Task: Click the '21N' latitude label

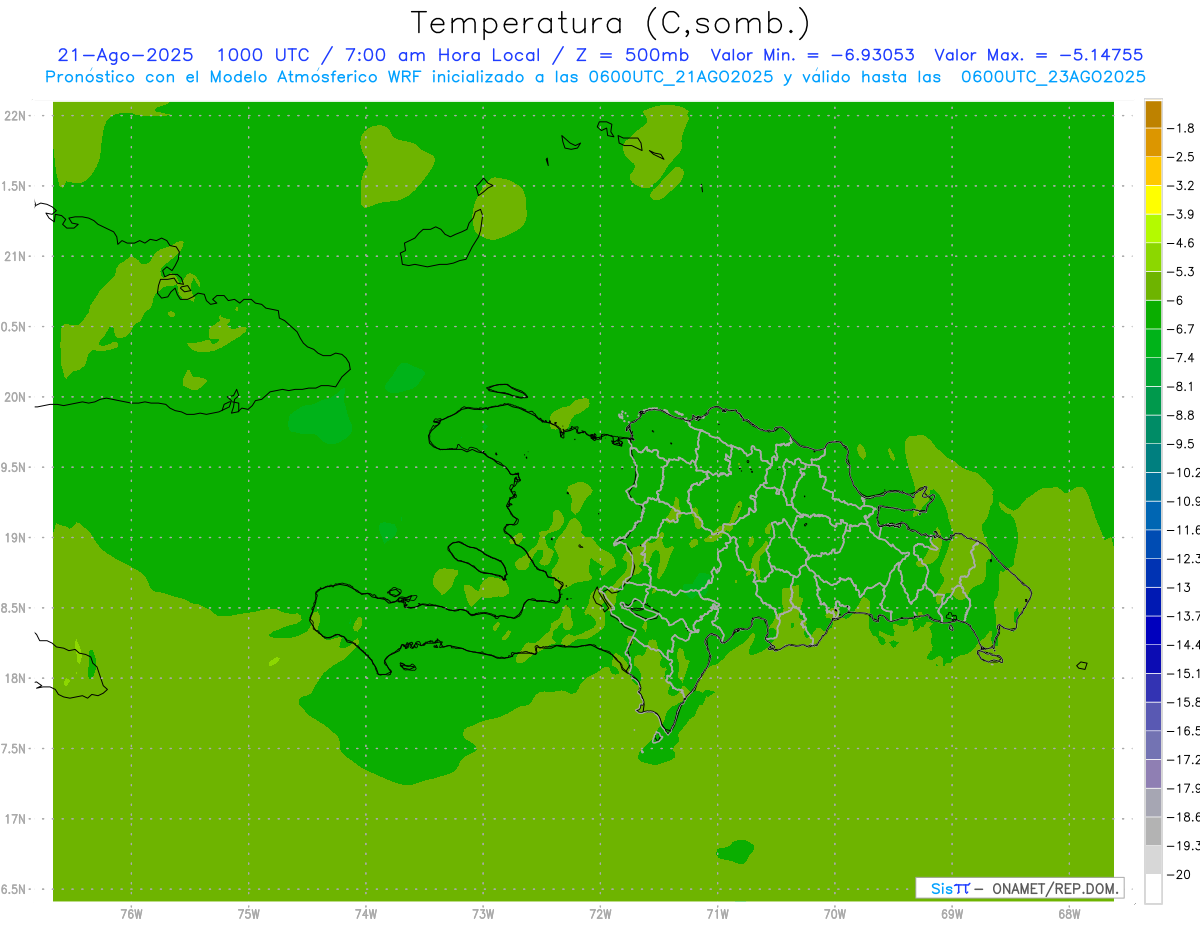Action: 16,256
